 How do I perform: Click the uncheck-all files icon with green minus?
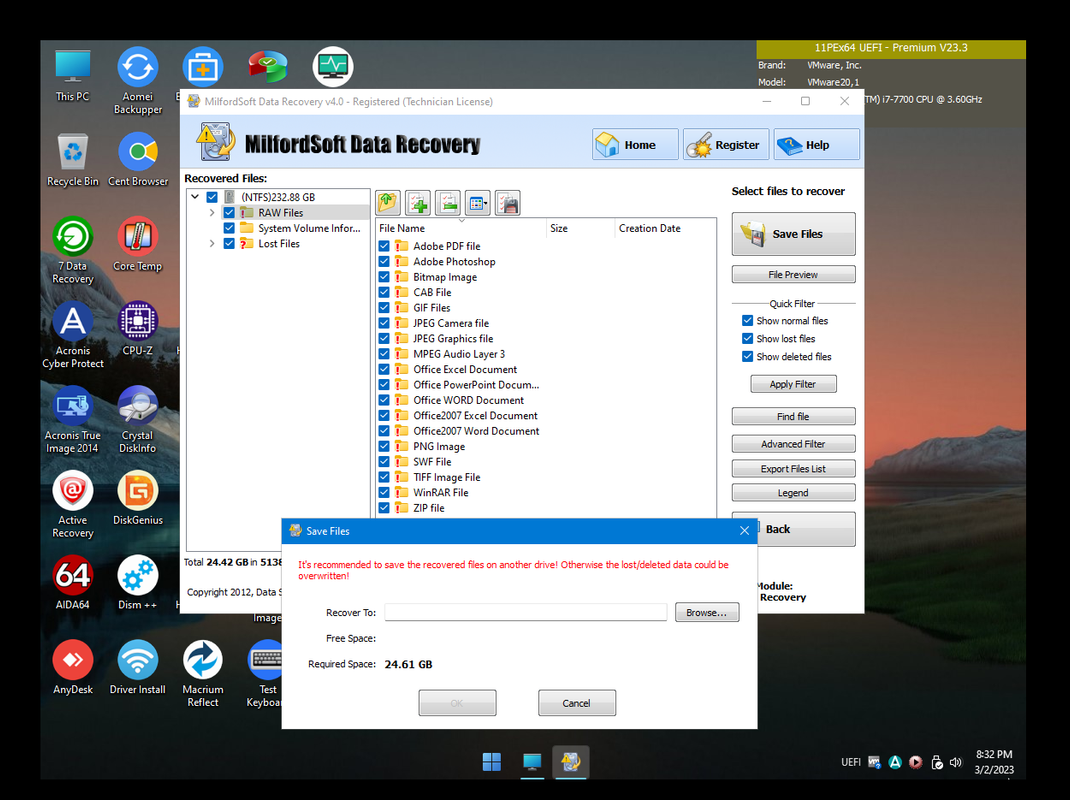point(448,203)
